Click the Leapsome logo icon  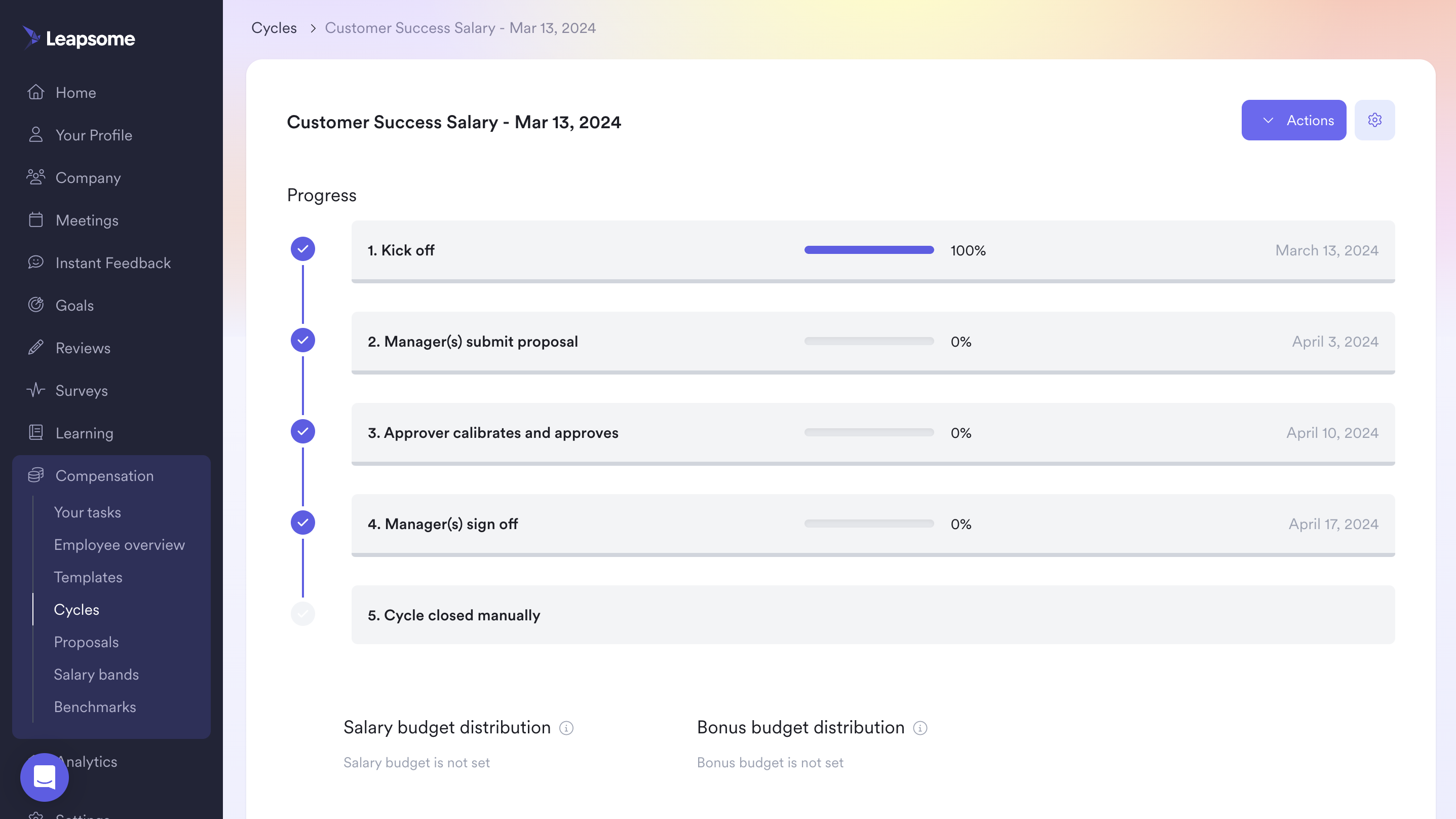click(31, 38)
